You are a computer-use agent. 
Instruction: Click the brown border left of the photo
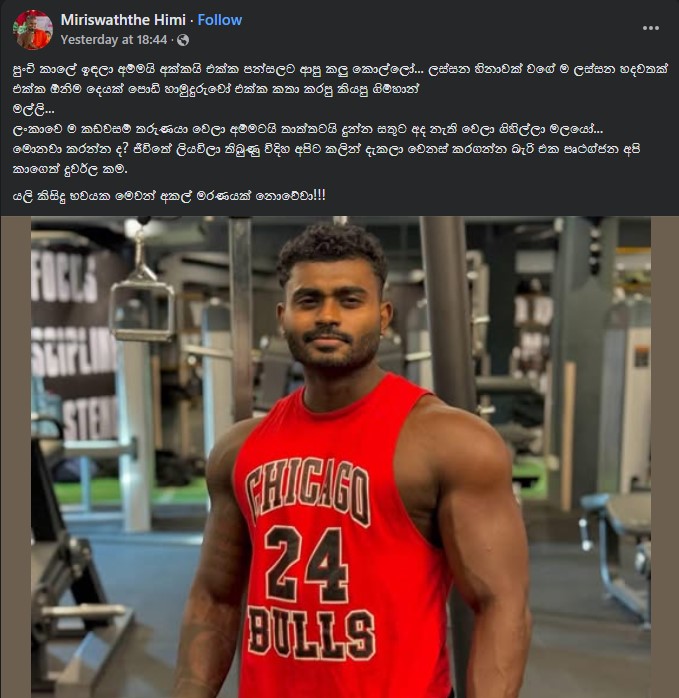click(16, 457)
